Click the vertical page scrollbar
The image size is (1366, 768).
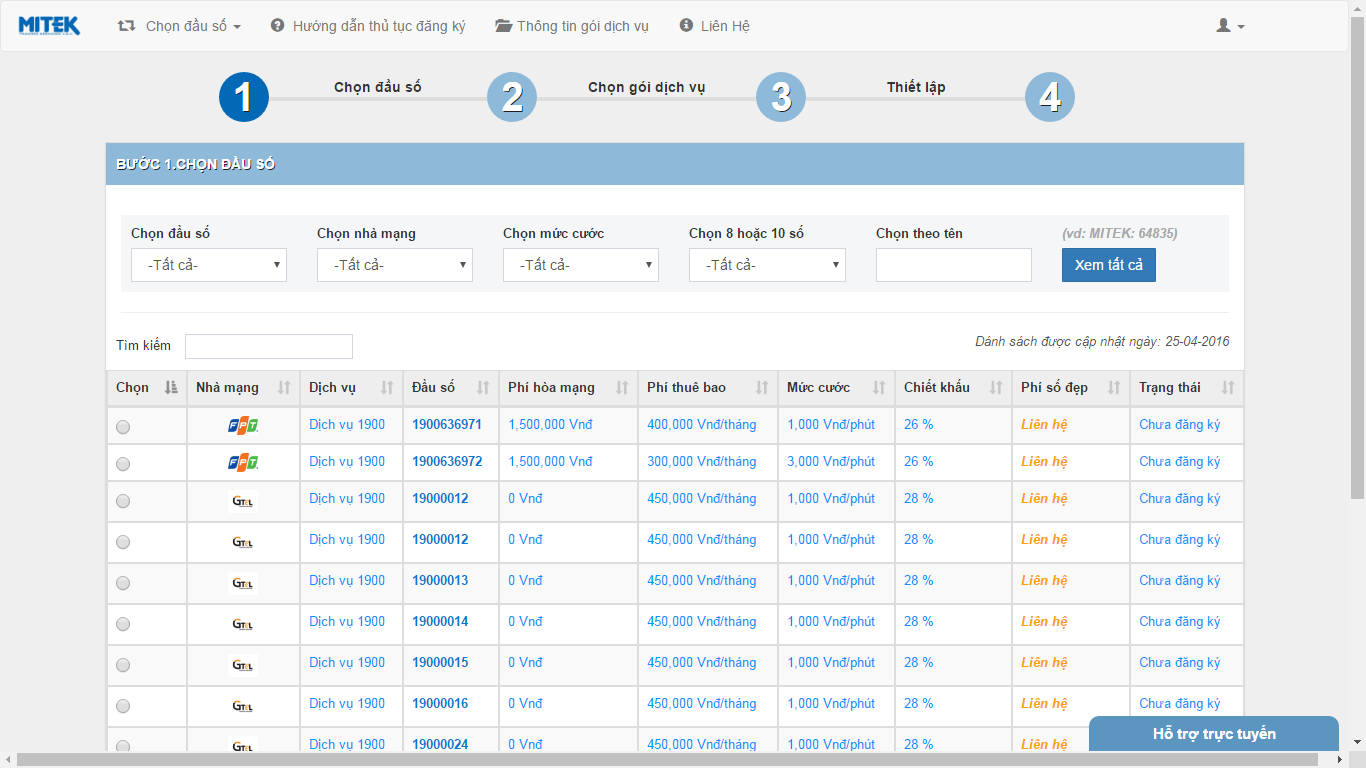coord(1357,258)
